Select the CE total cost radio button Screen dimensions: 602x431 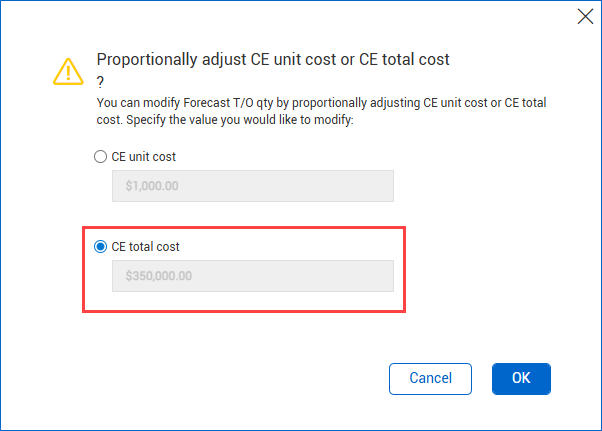tap(101, 246)
